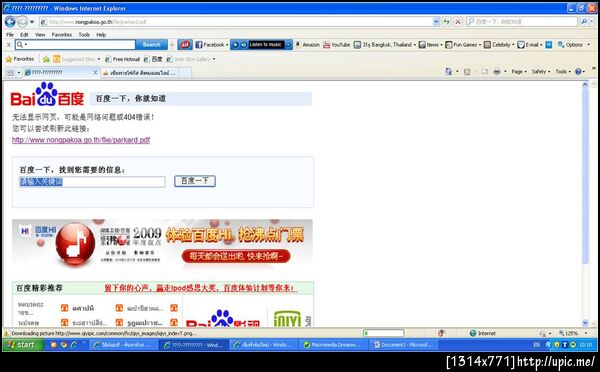Viewport: 600px width, 372px height.
Task: Click the Baidu Hi 2009 banner ad
Action: (x=162, y=243)
